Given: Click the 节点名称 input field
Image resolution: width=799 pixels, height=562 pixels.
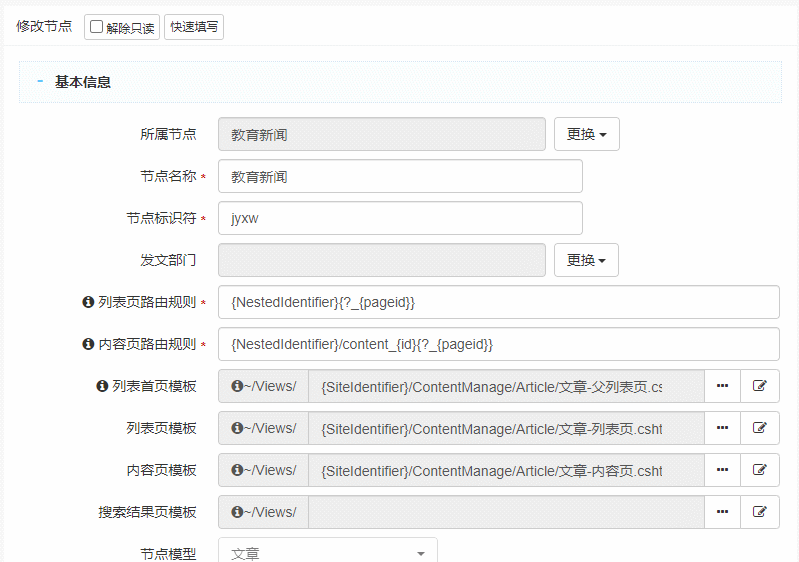Looking at the screenshot, I should [400, 176].
